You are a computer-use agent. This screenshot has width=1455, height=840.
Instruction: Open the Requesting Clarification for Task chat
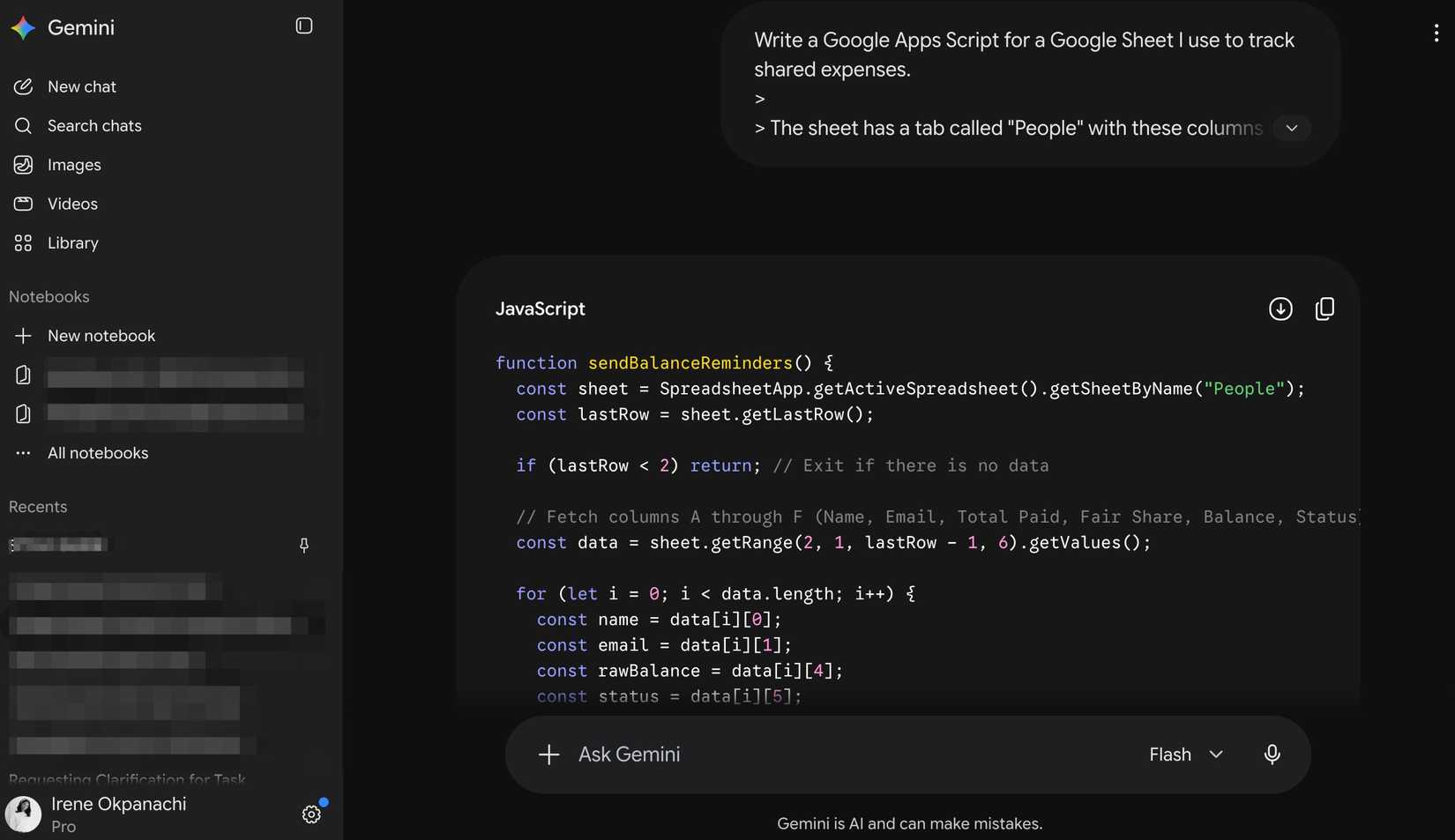(128, 779)
